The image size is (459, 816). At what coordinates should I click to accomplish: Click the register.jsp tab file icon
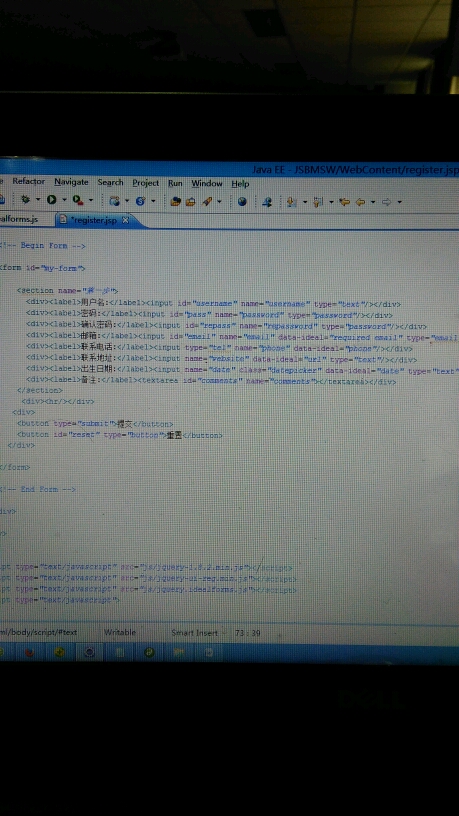[63, 220]
